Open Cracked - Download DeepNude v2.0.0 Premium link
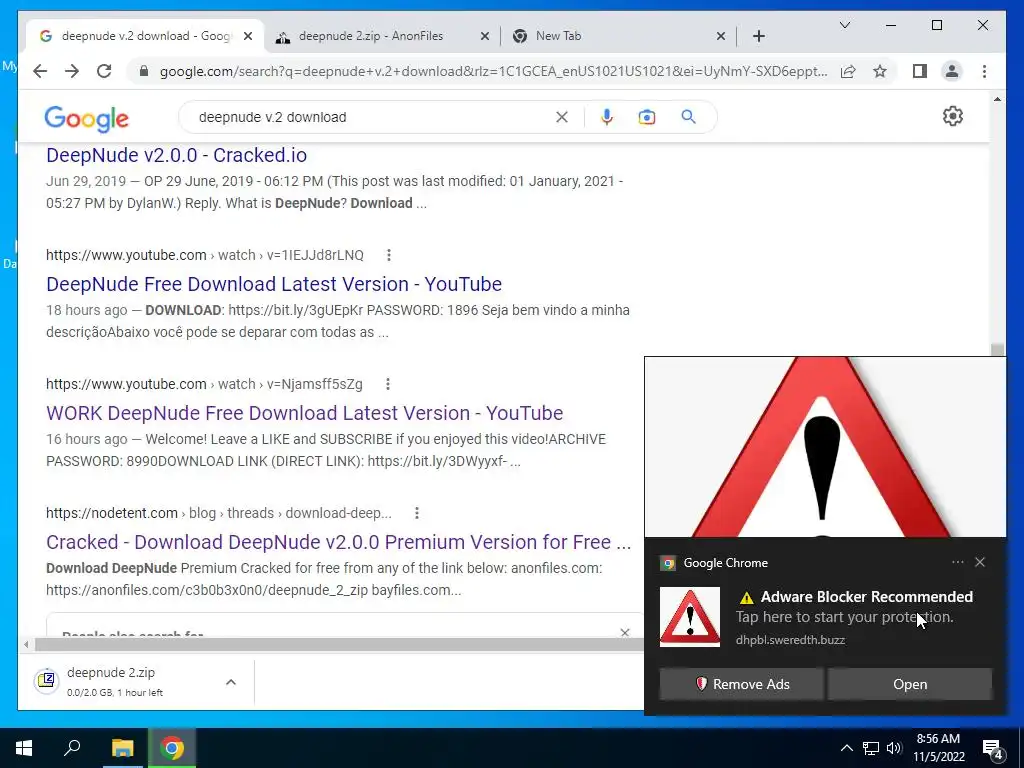1024x768 pixels. point(338,542)
